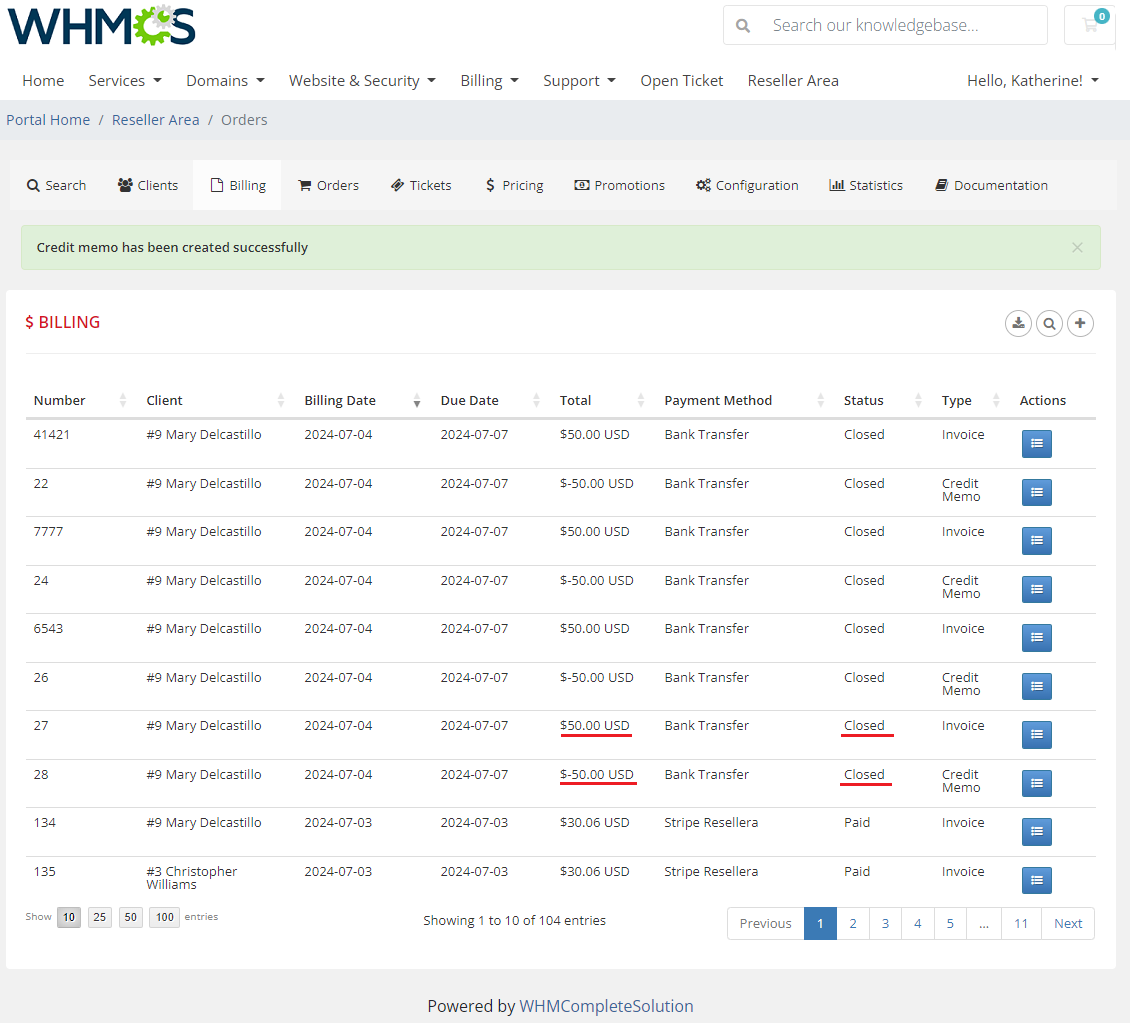Show 50 entries per page
Viewport: 1130px width, 1023px height.
point(130,917)
